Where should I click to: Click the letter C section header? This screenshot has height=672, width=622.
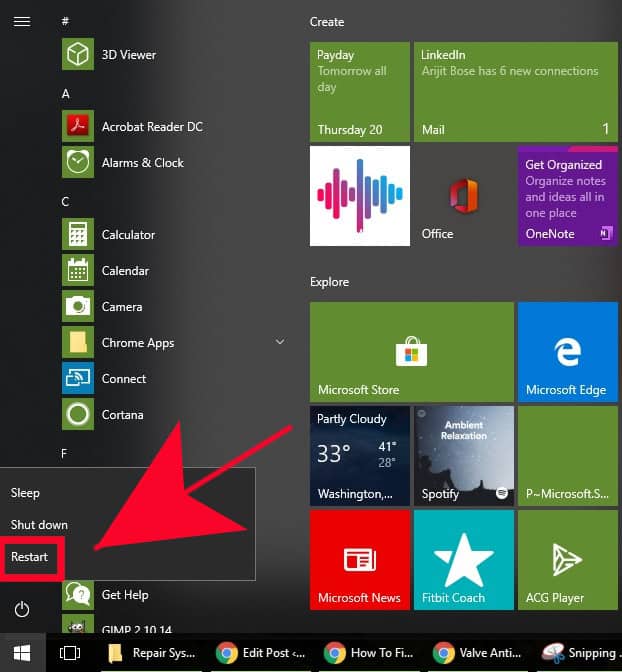[x=65, y=201]
